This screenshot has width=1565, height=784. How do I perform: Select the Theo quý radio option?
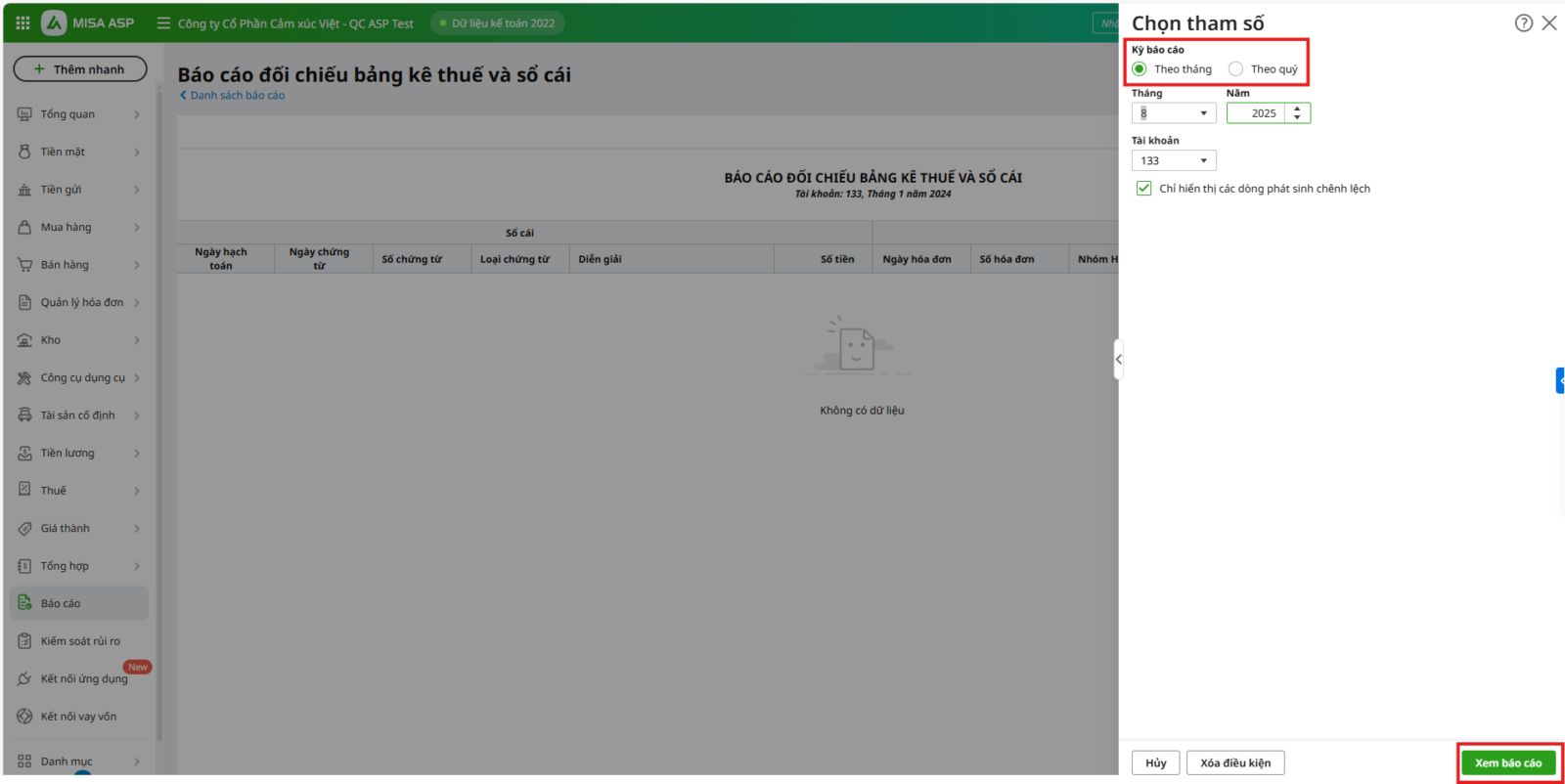1236,69
